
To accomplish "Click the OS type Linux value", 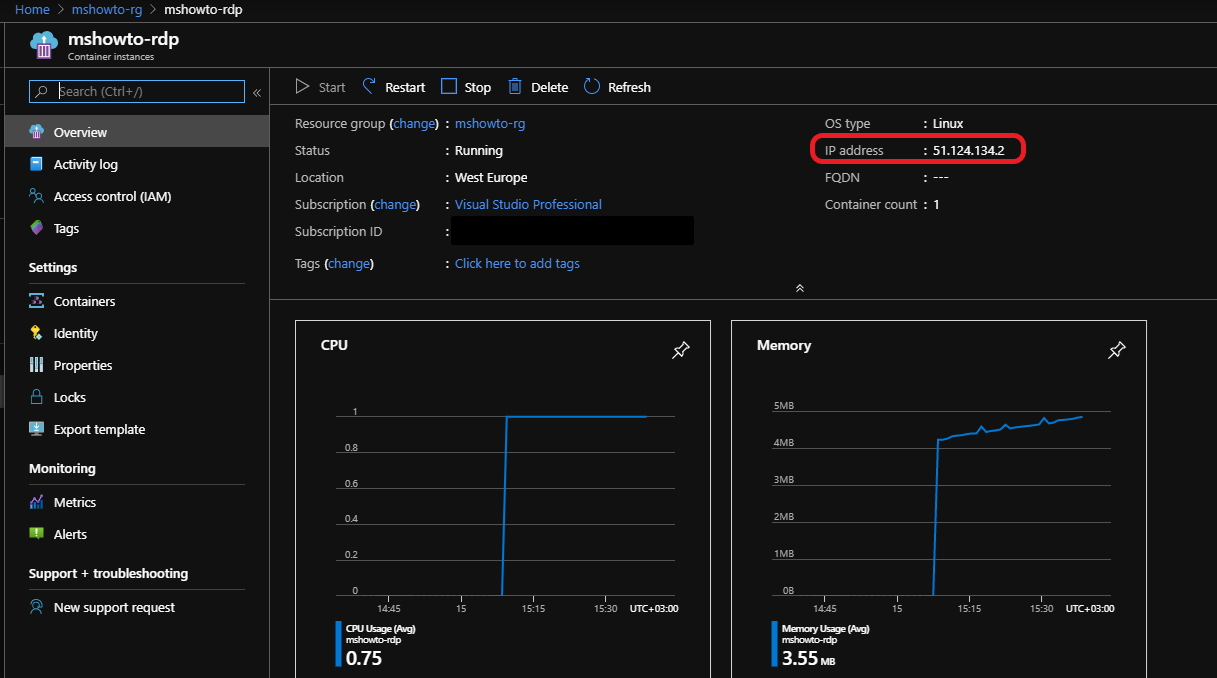I will 948,124.
